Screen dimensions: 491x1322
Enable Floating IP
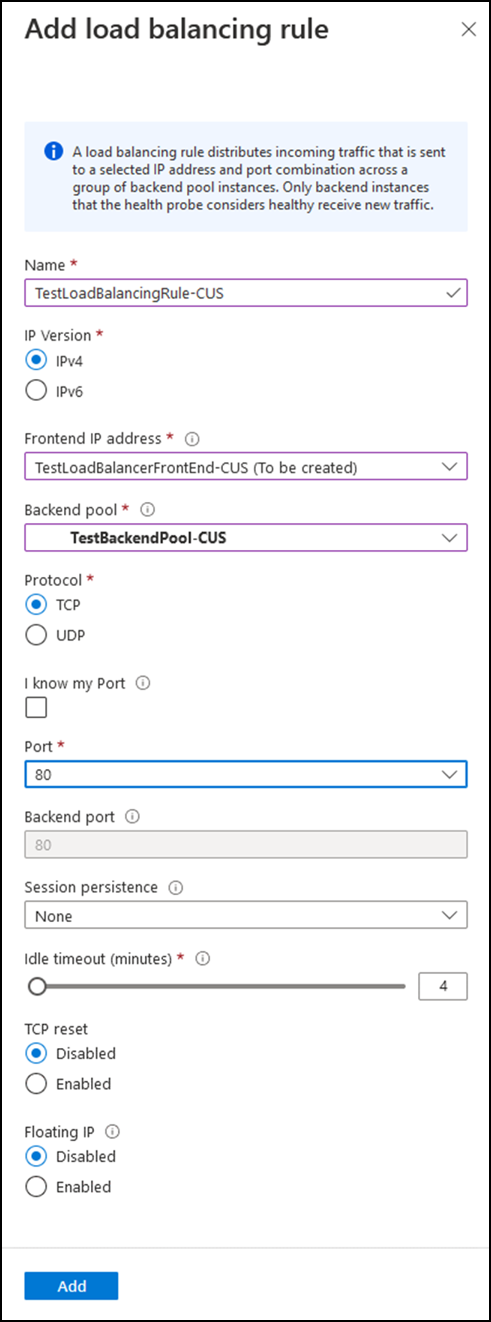(x=36, y=1187)
